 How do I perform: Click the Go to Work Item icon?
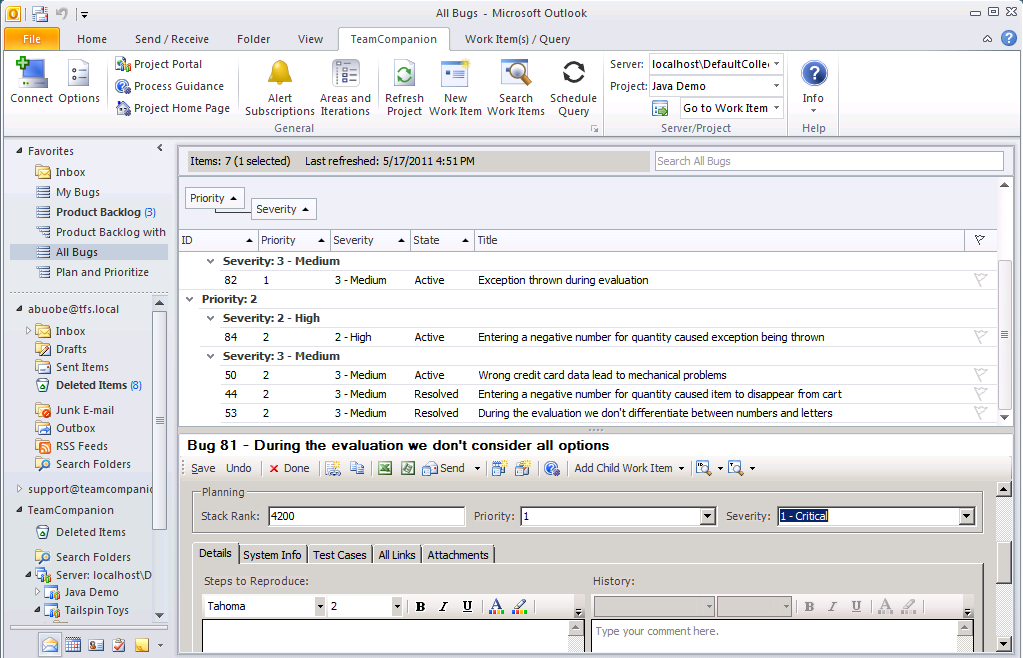point(660,108)
